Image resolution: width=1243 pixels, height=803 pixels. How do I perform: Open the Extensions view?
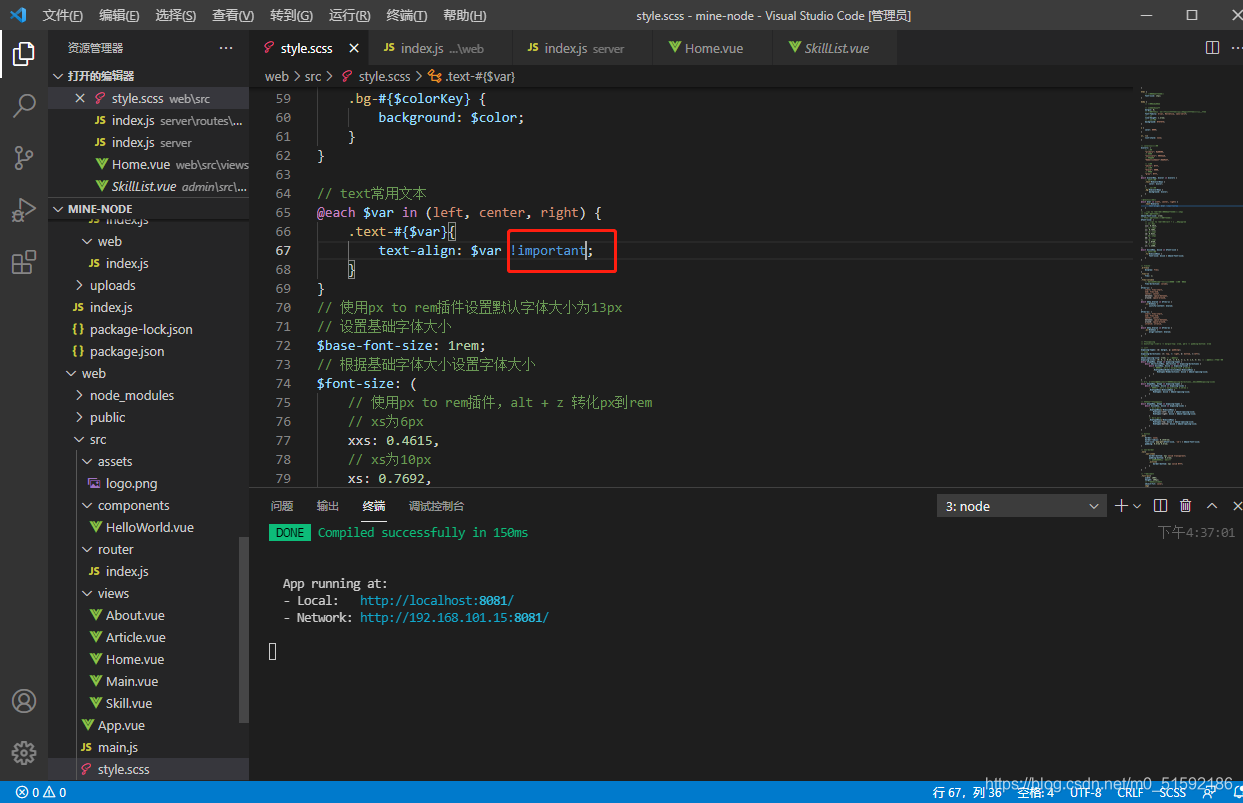(24, 262)
